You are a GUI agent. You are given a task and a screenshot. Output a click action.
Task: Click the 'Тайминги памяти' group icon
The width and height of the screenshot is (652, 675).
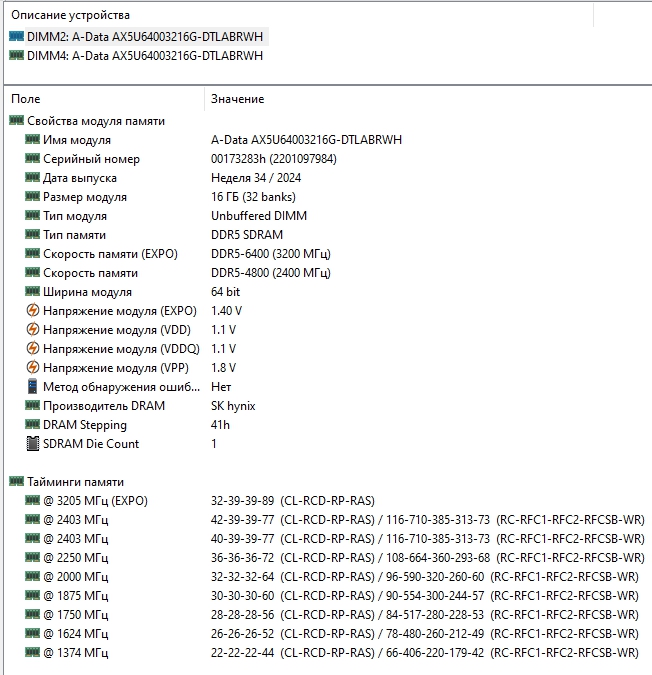click(x=16, y=481)
